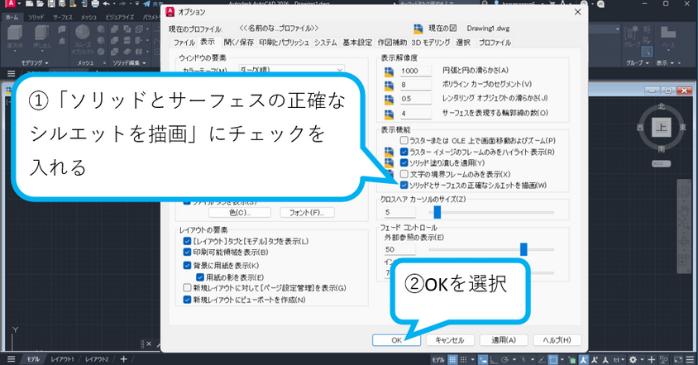This screenshot has height=365, width=698.
Task: Close the command line with its X icon
Action: pos(149,344)
